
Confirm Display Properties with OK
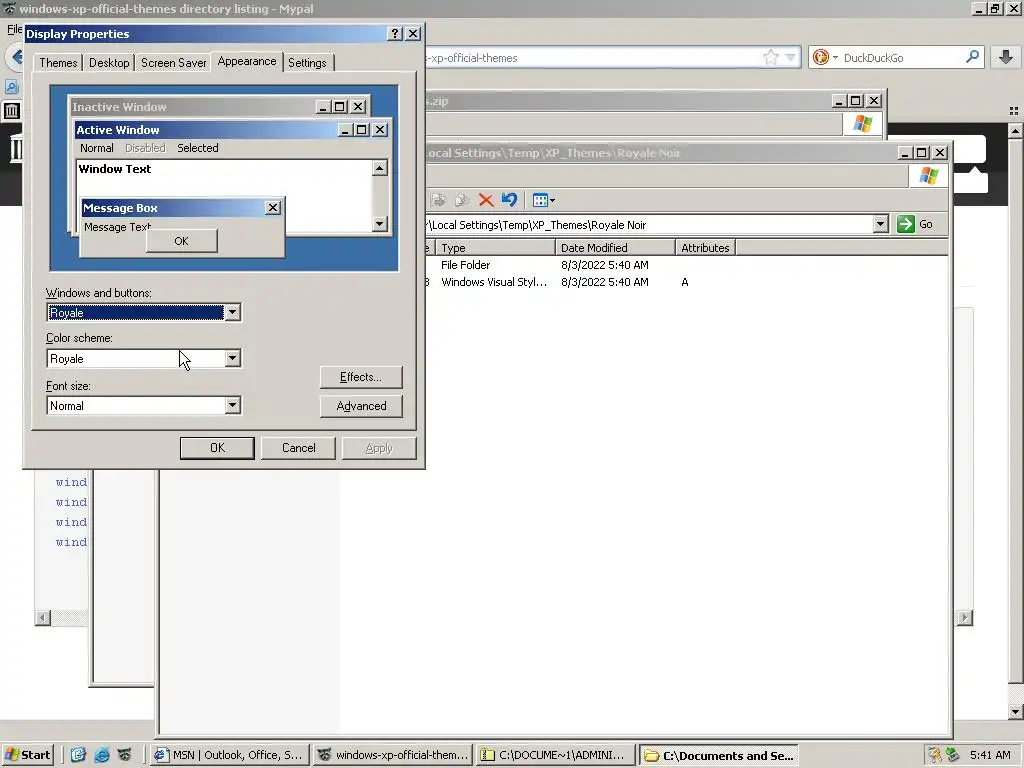click(x=217, y=448)
